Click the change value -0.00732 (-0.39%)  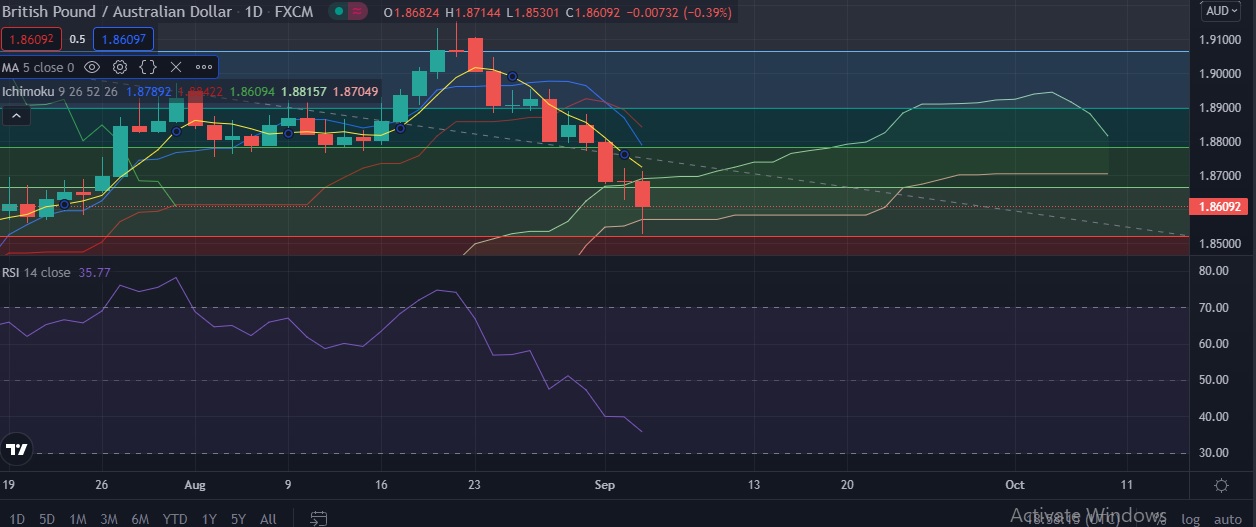tap(677, 13)
